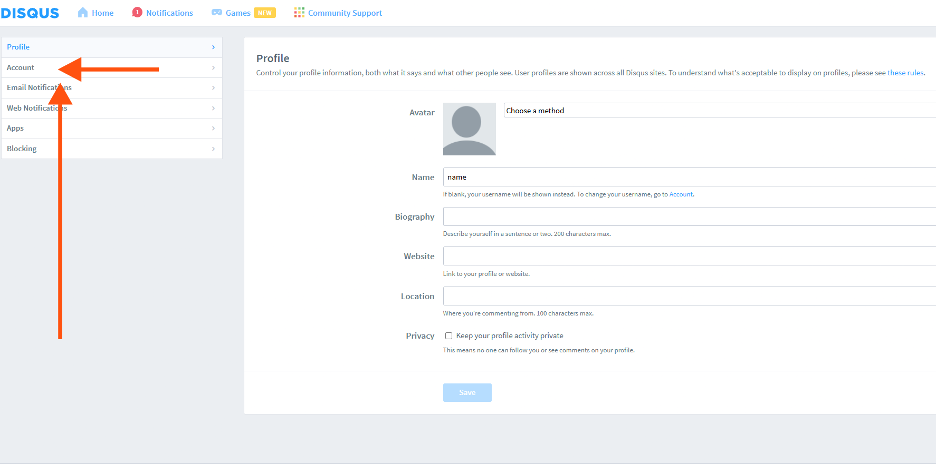Follow the Account link under Name field
This screenshot has height=464, width=936.
[681, 195]
